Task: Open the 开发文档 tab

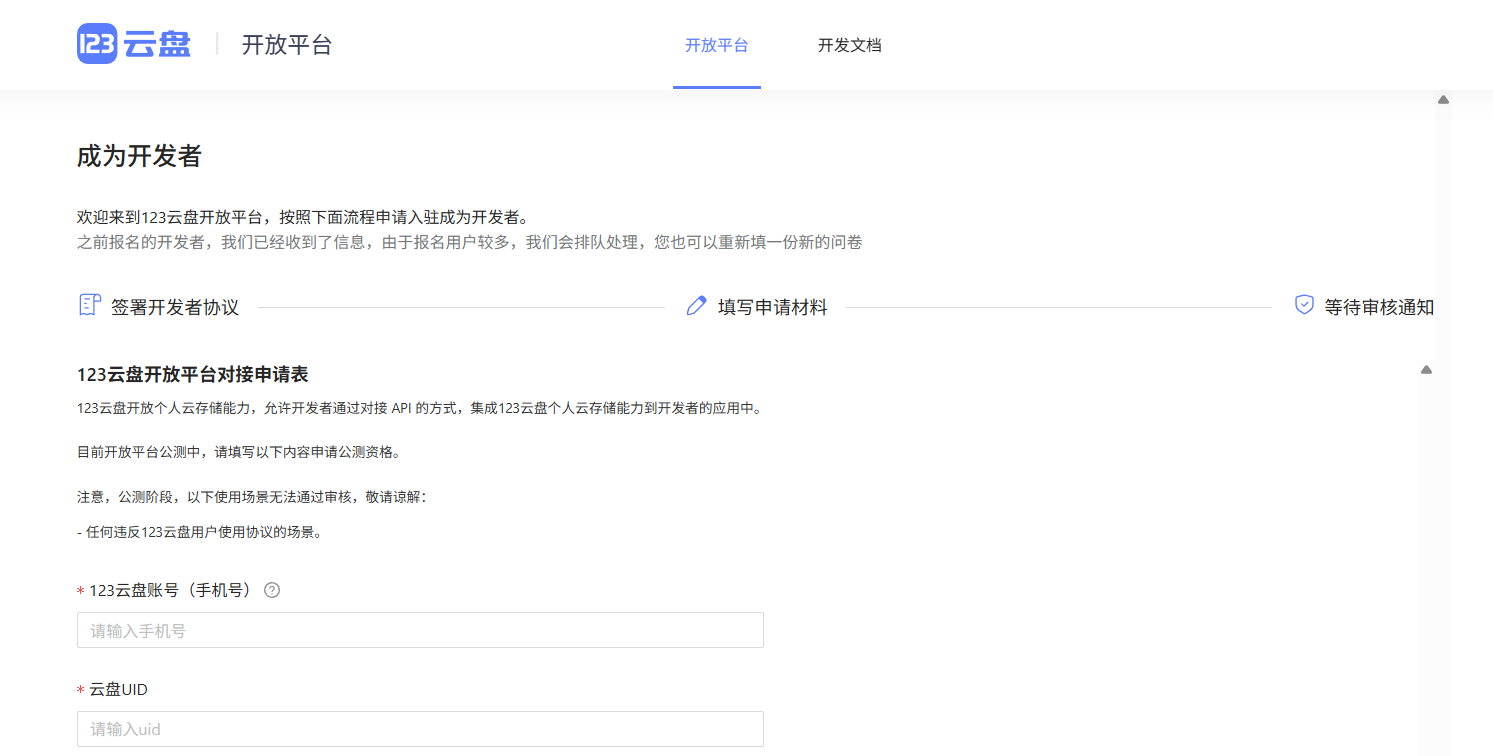Action: [850, 45]
